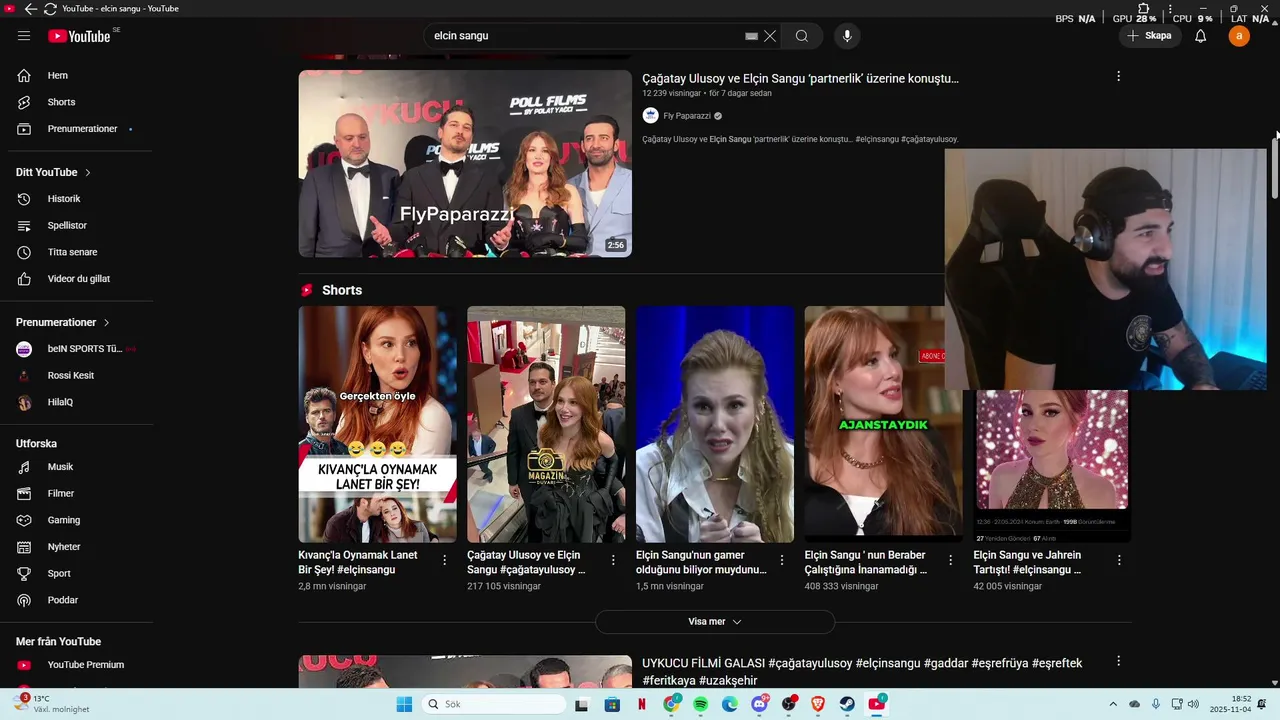This screenshot has height=720, width=1280.
Task: Open options for gamer olduğunu short
Action: [x=782, y=561]
